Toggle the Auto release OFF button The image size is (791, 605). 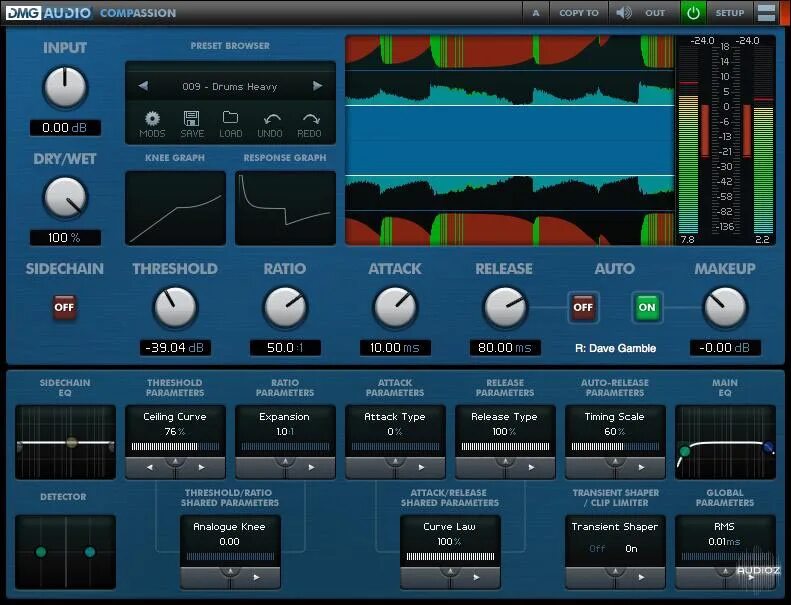click(x=583, y=307)
